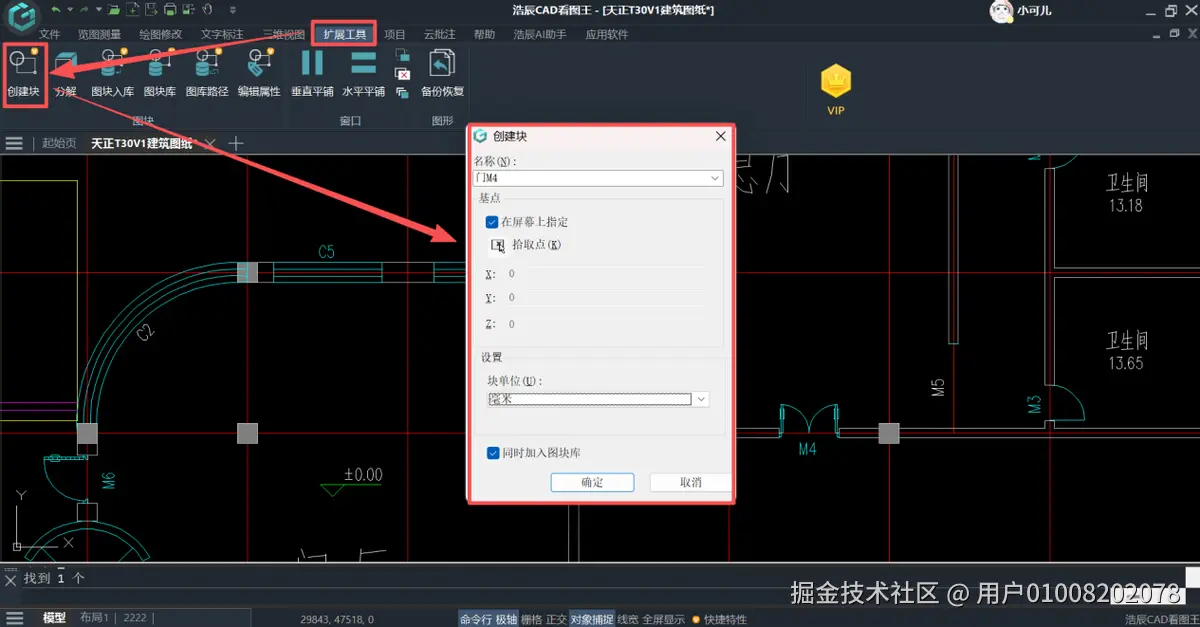Select the 模型 model tab
This screenshot has width=1200, height=627.
(x=54, y=618)
